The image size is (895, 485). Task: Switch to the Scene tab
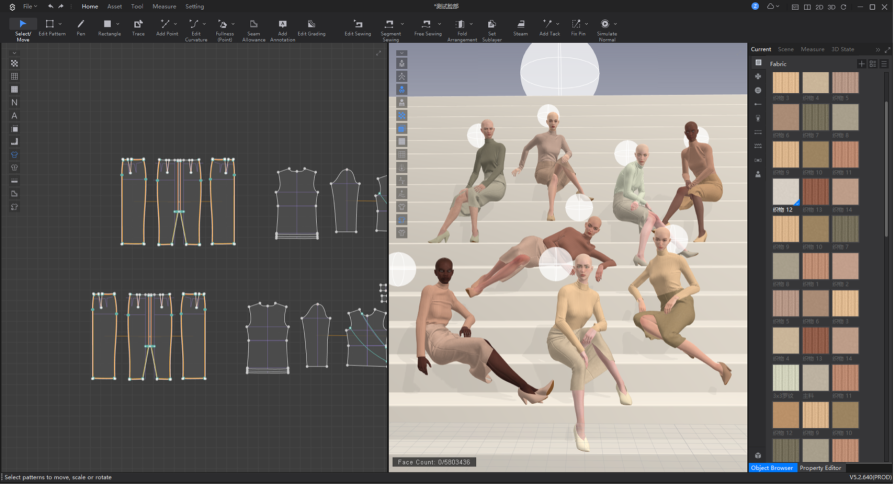786,48
